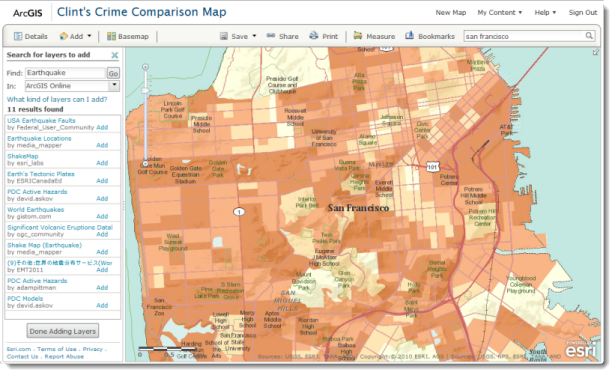
Task: Add the Earthquake Locations layer
Action: [102, 145]
